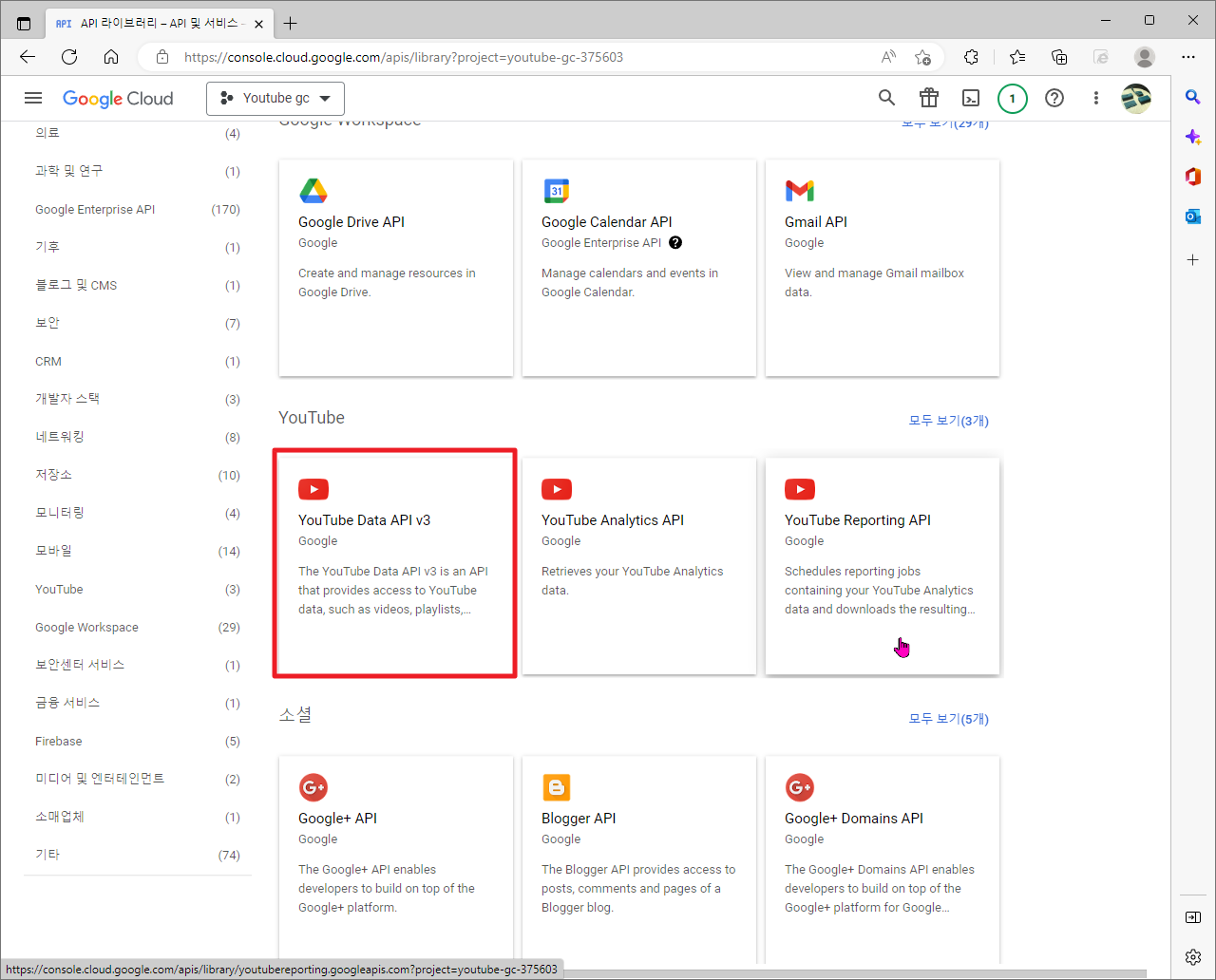Select 개발자 스택 category filter
This screenshot has height=980, width=1216.
click(138, 400)
